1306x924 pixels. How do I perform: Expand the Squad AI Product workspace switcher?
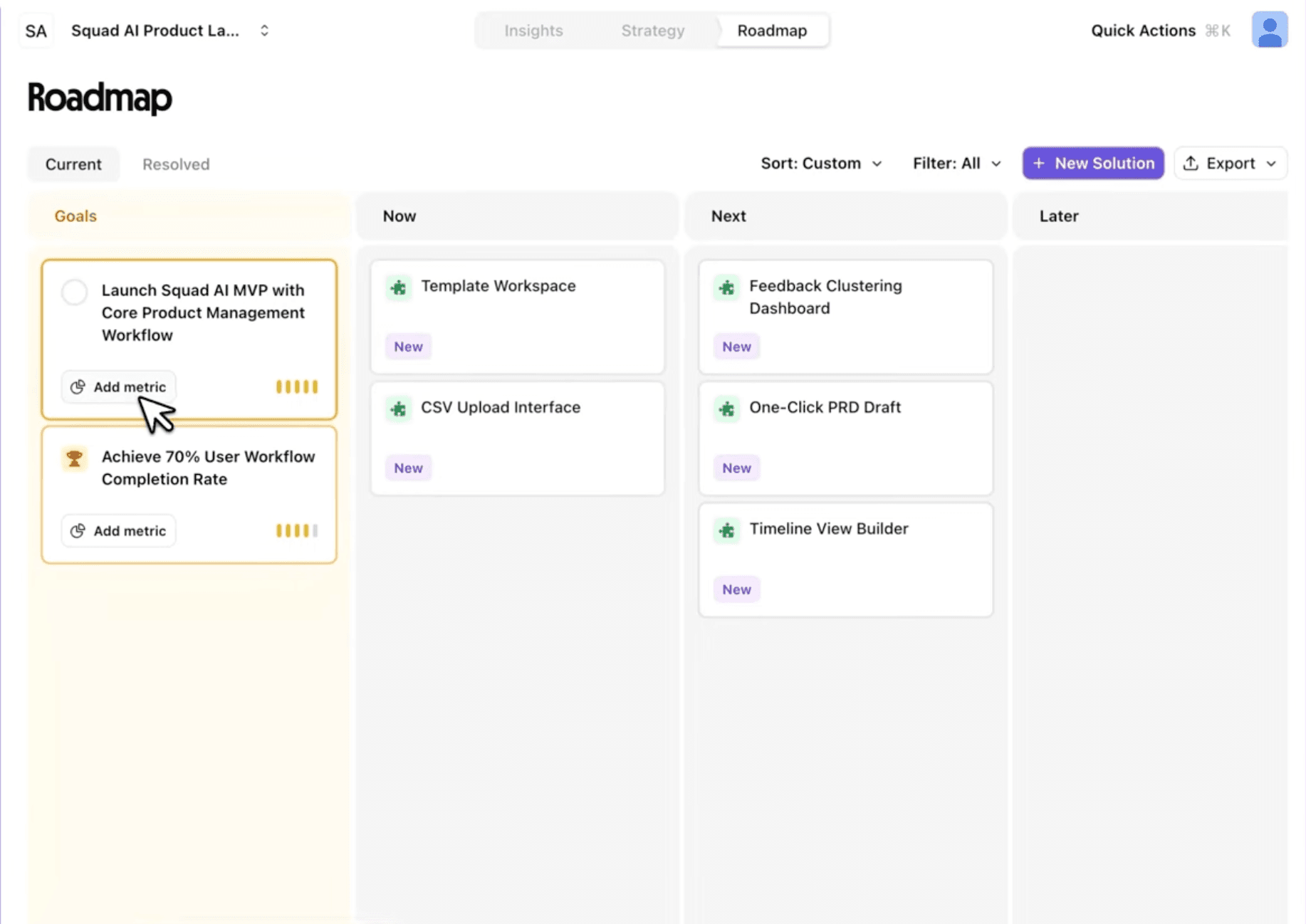[x=264, y=31]
